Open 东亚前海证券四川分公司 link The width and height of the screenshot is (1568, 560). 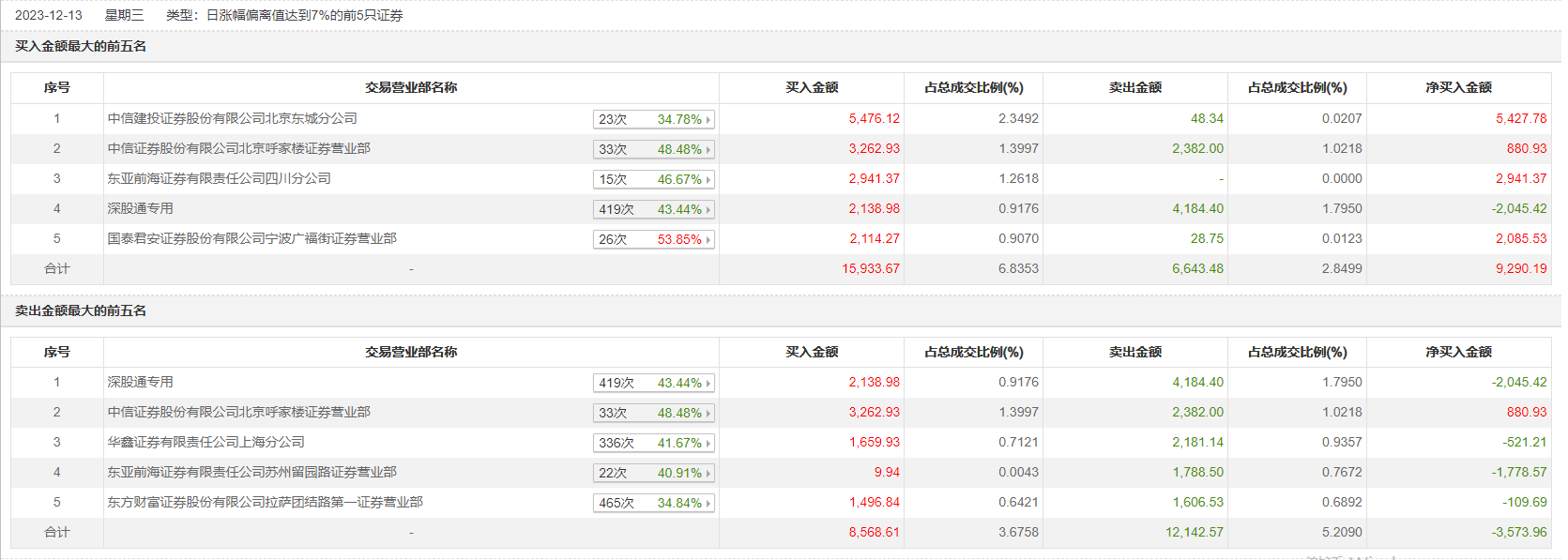[219, 178]
